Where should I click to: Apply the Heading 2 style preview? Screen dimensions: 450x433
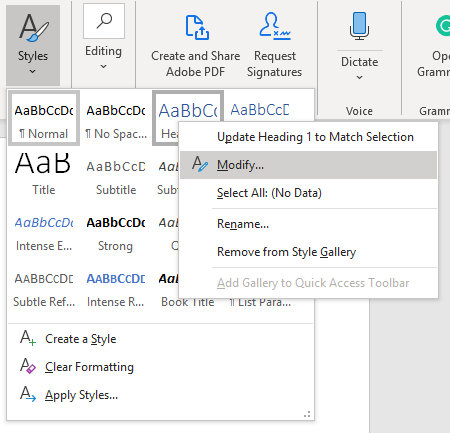click(260, 110)
